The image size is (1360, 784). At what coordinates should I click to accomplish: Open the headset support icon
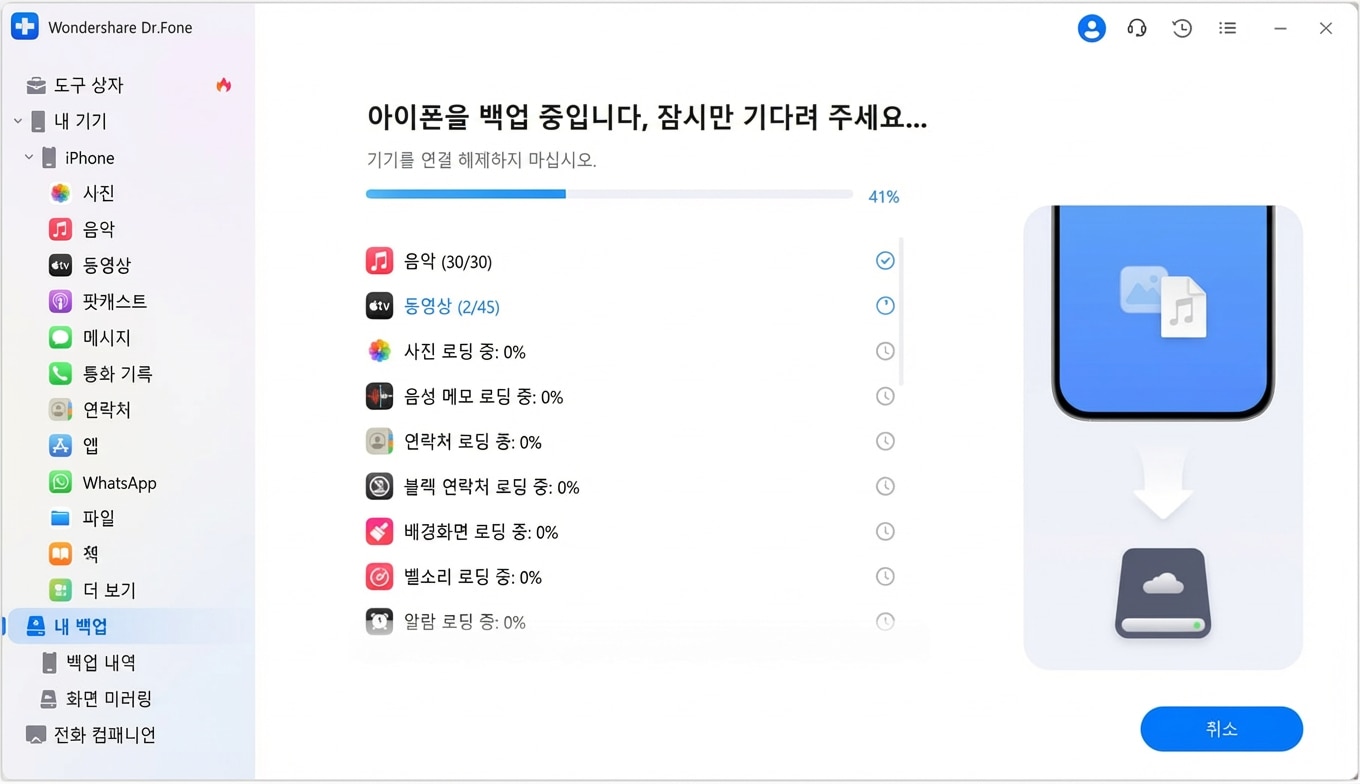(x=1137, y=29)
